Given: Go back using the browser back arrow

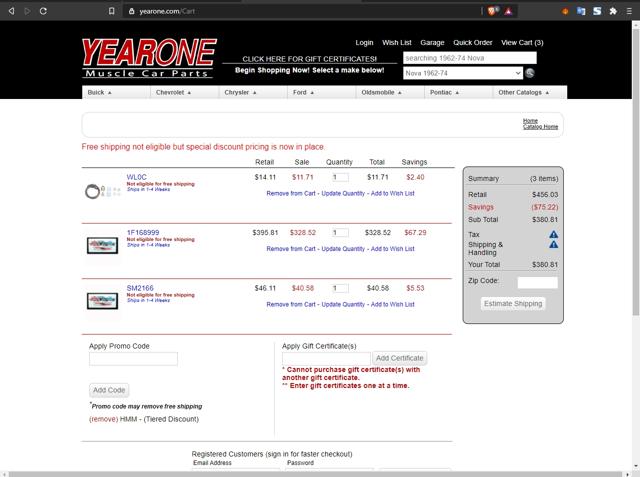Looking at the screenshot, I should pyautogui.click(x=11, y=11).
